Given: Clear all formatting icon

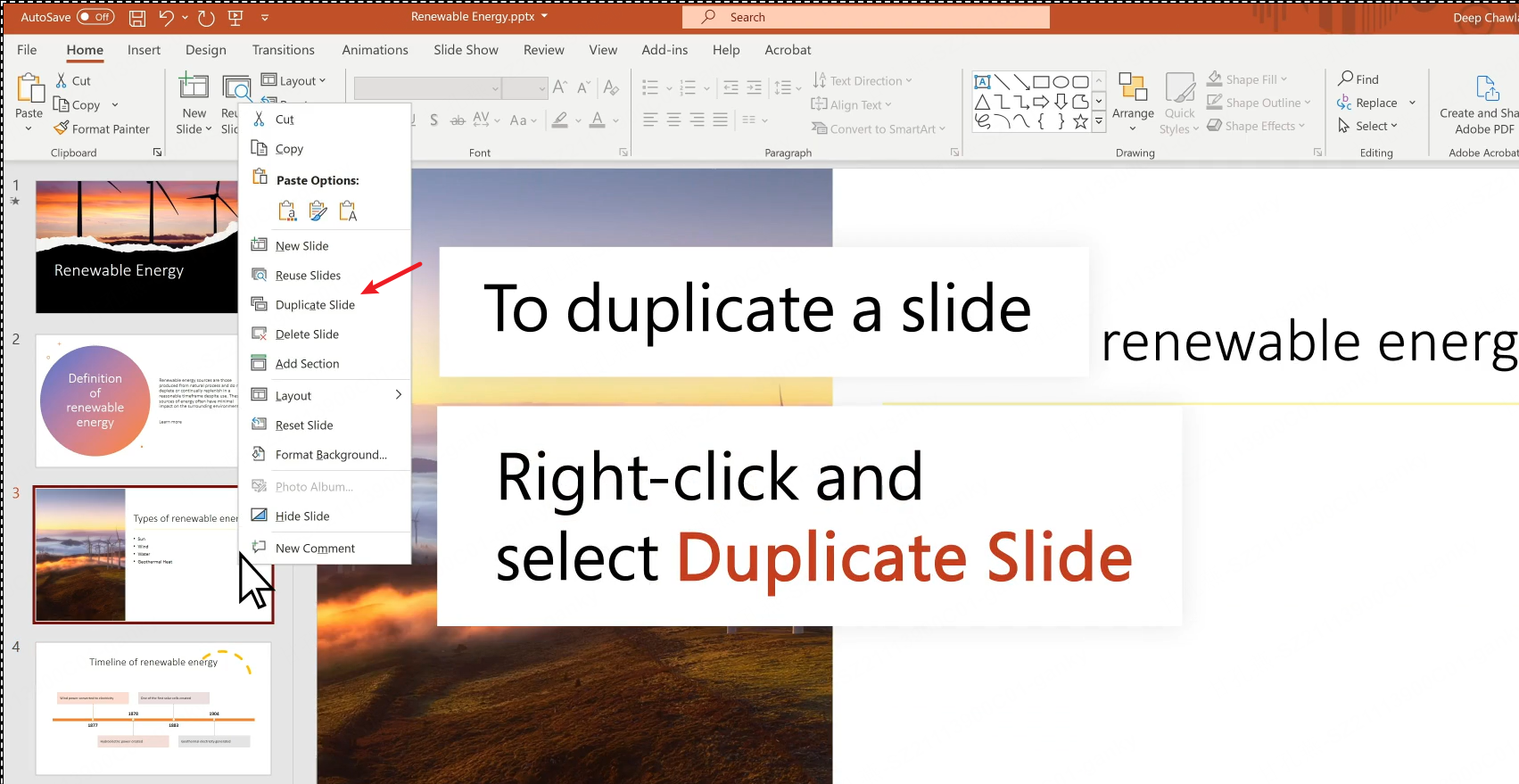Looking at the screenshot, I should pos(611,87).
